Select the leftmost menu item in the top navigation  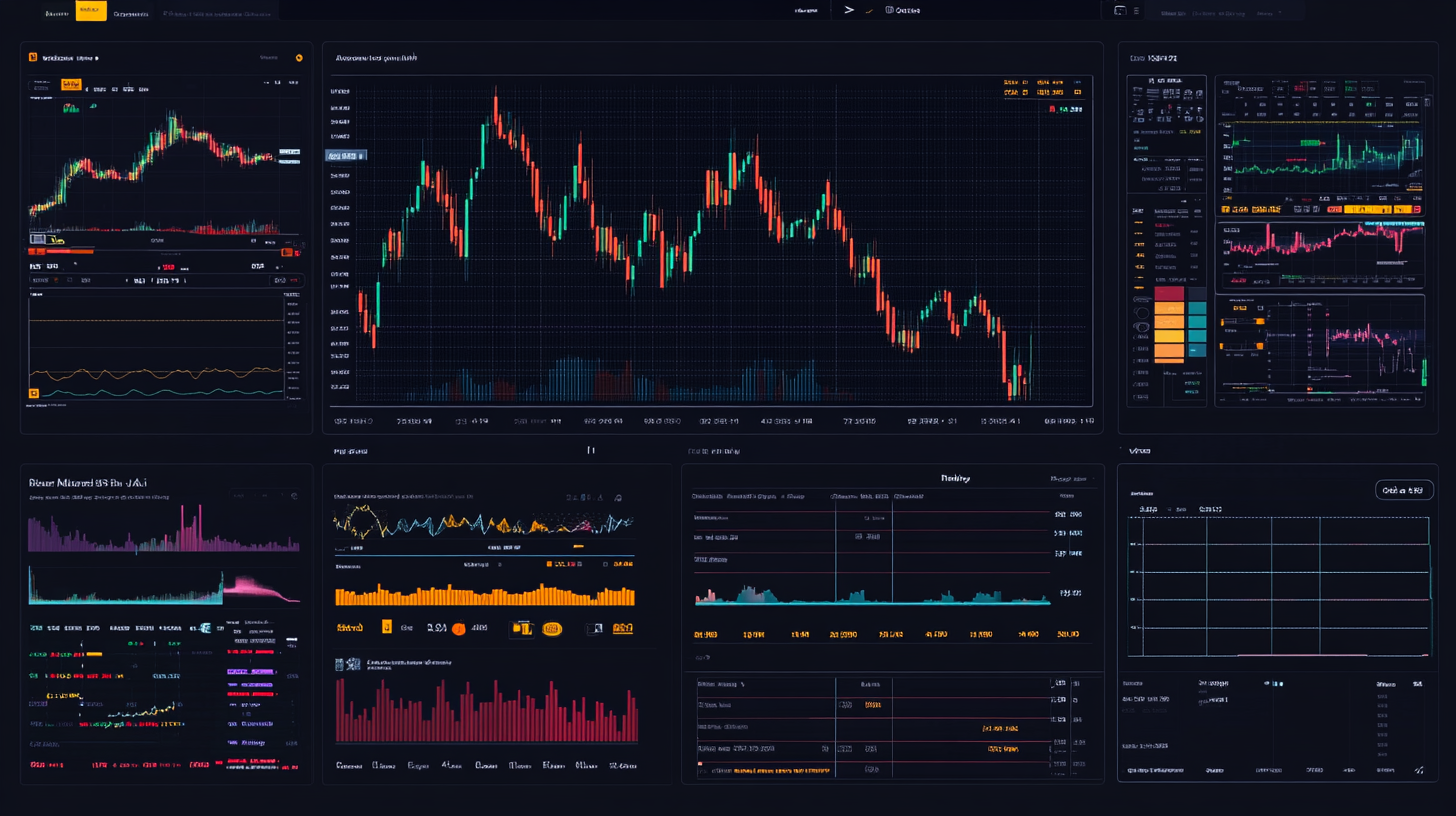(x=57, y=11)
